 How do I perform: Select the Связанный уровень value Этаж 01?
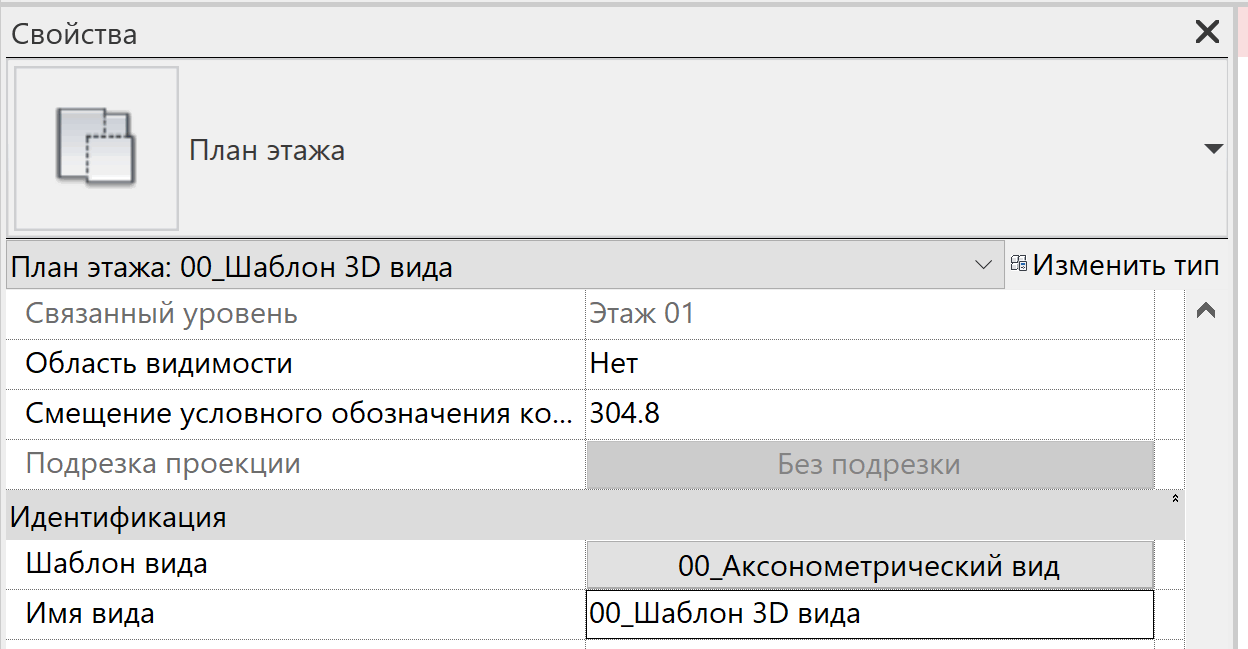tap(869, 314)
